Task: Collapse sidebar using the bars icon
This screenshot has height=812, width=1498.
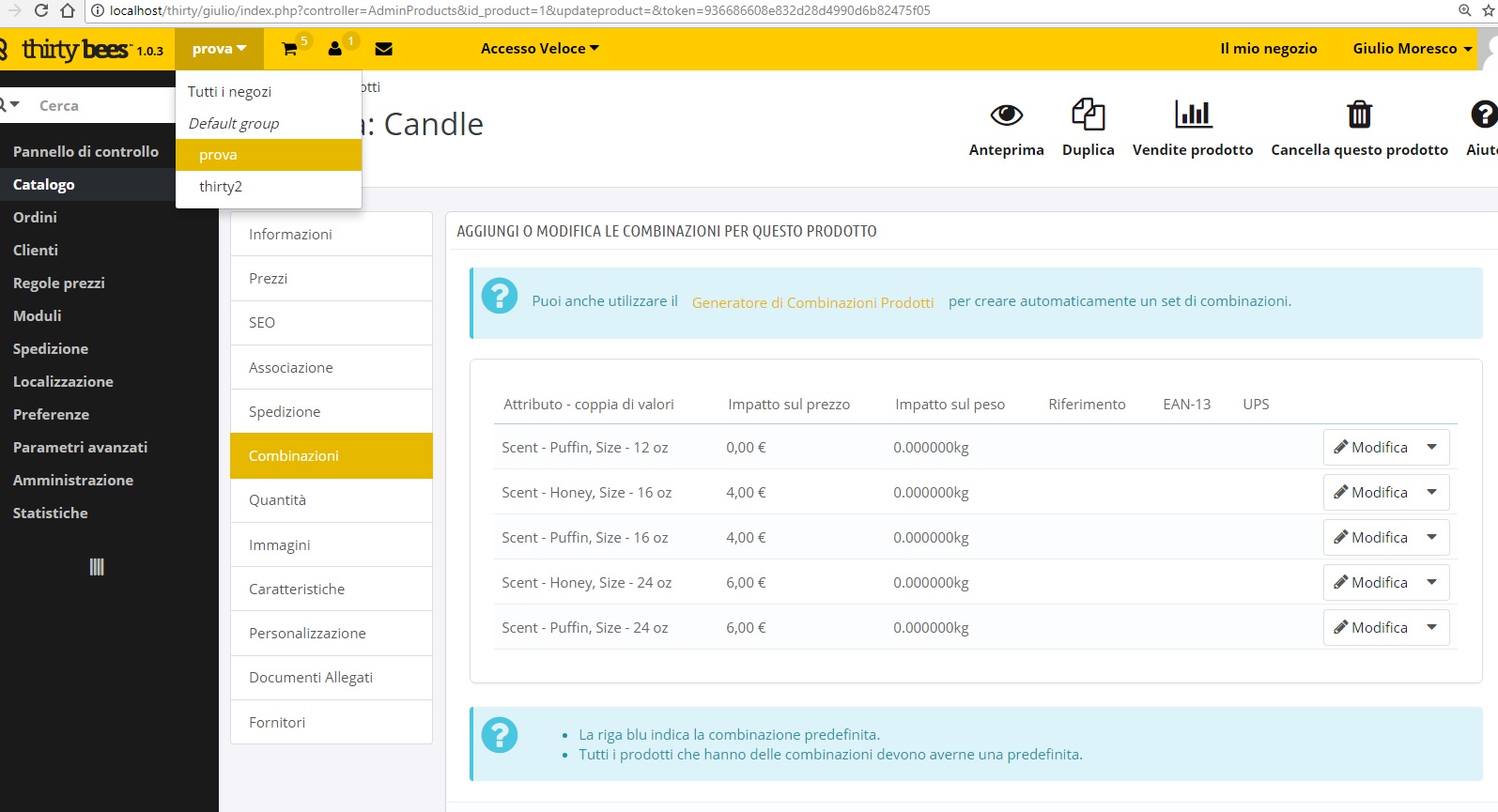Action: point(97,567)
